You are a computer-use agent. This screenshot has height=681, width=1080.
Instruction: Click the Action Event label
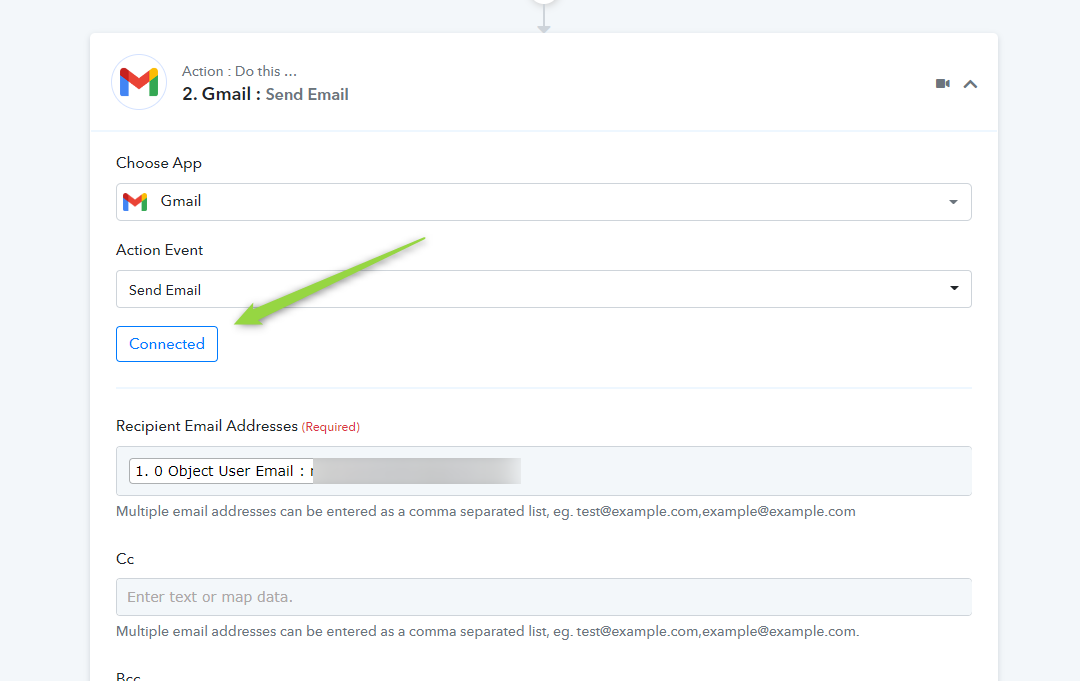pyautogui.click(x=160, y=250)
